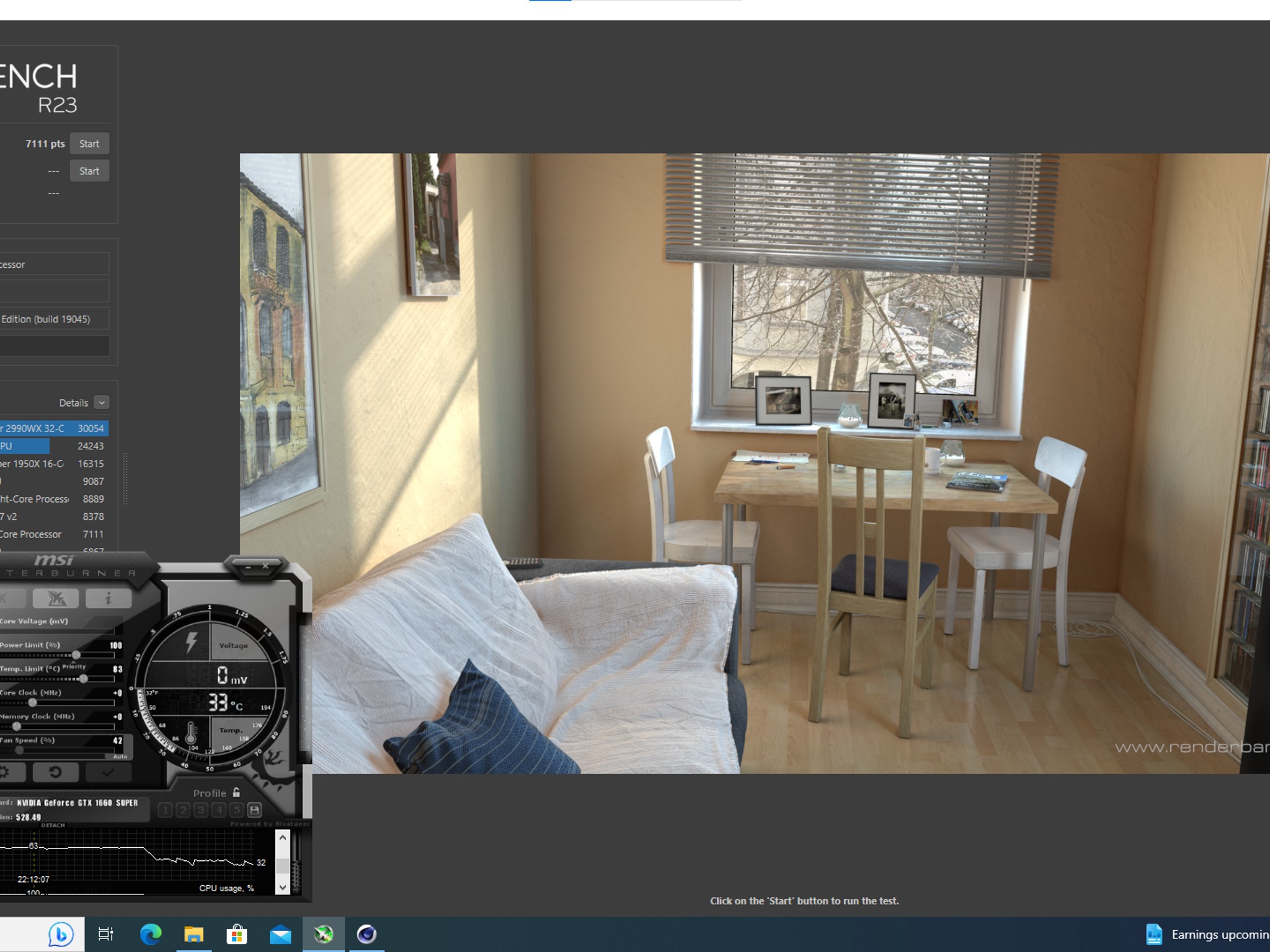The width and height of the screenshot is (1270, 952).
Task: Open Cinema 4D Cinebench icon in taskbar
Action: pos(366,934)
